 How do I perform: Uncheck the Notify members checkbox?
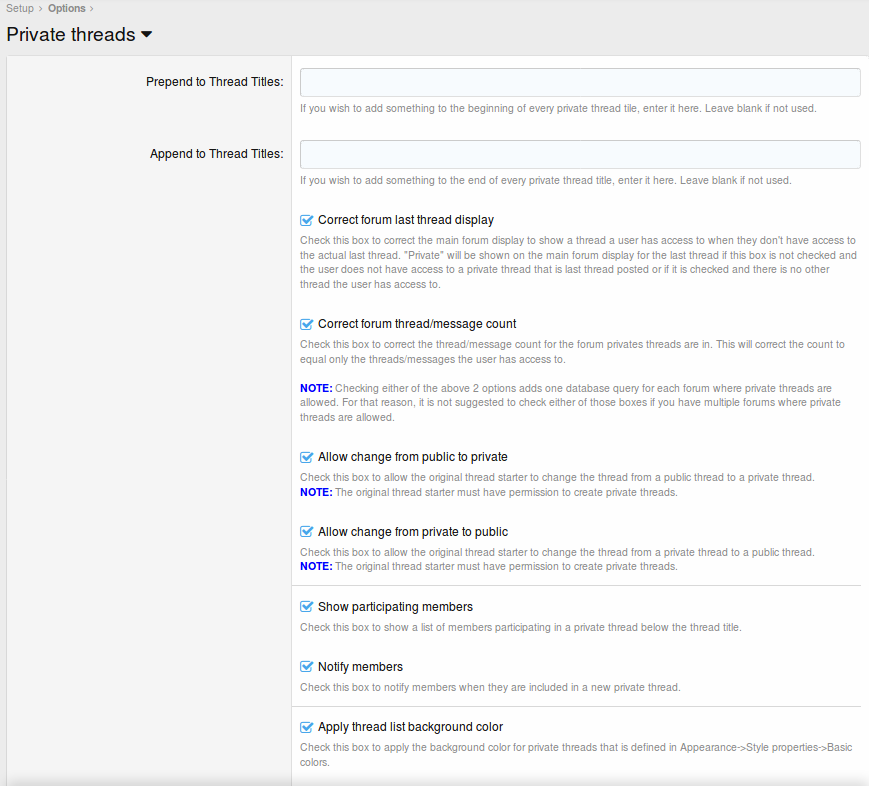(307, 667)
